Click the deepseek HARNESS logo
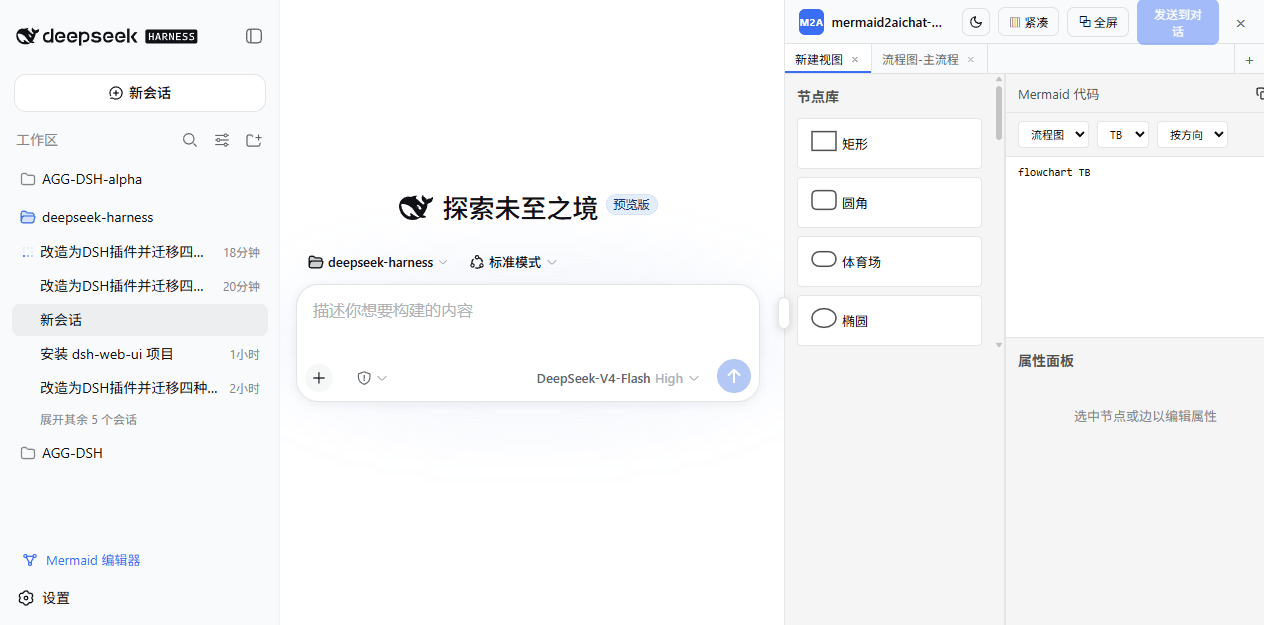This screenshot has width=1264, height=625. [x=107, y=36]
